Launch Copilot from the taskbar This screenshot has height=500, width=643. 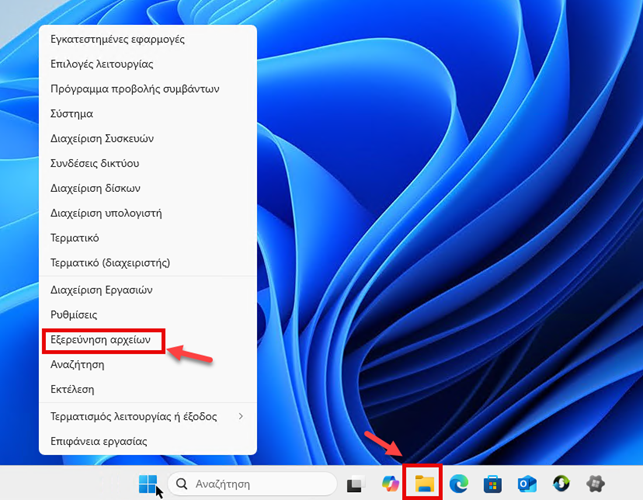click(x=390, y=484)
